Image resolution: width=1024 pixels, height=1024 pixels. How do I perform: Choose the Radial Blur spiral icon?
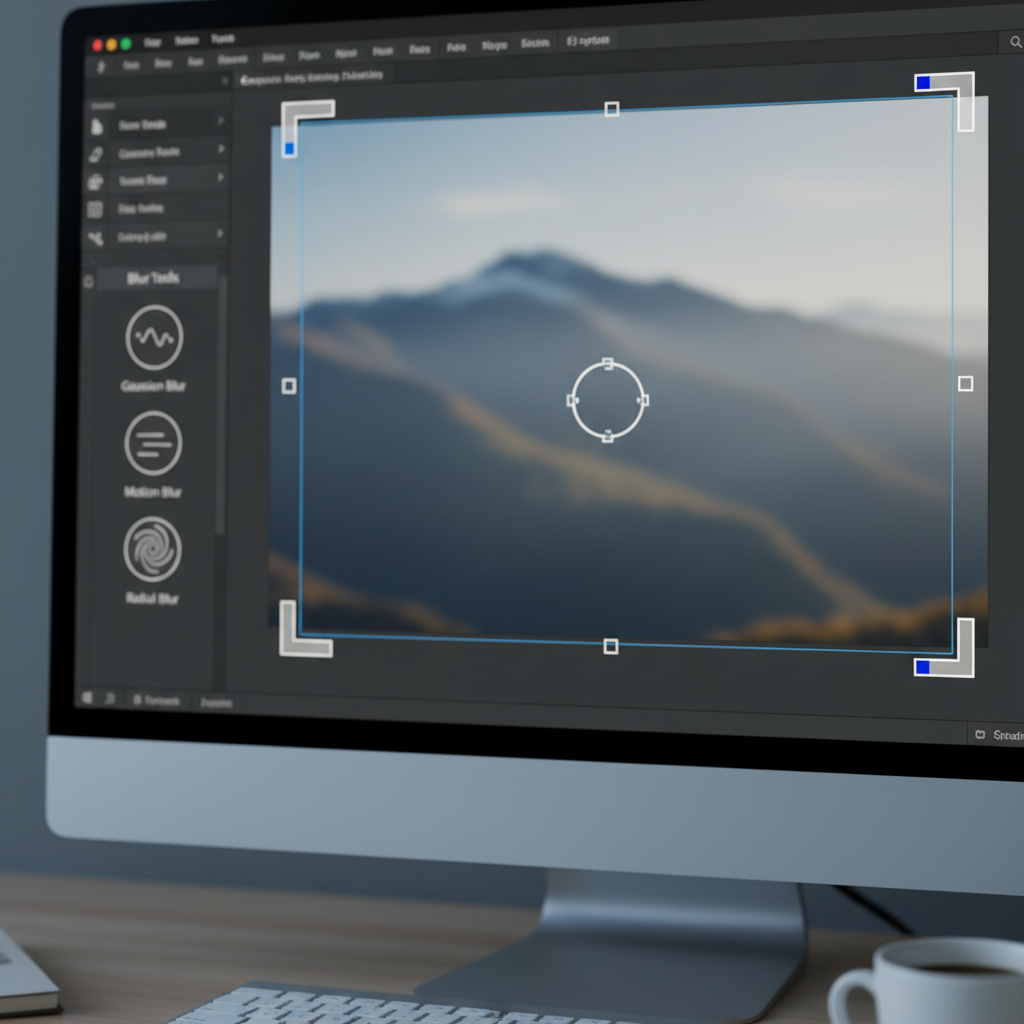[152, 549]
